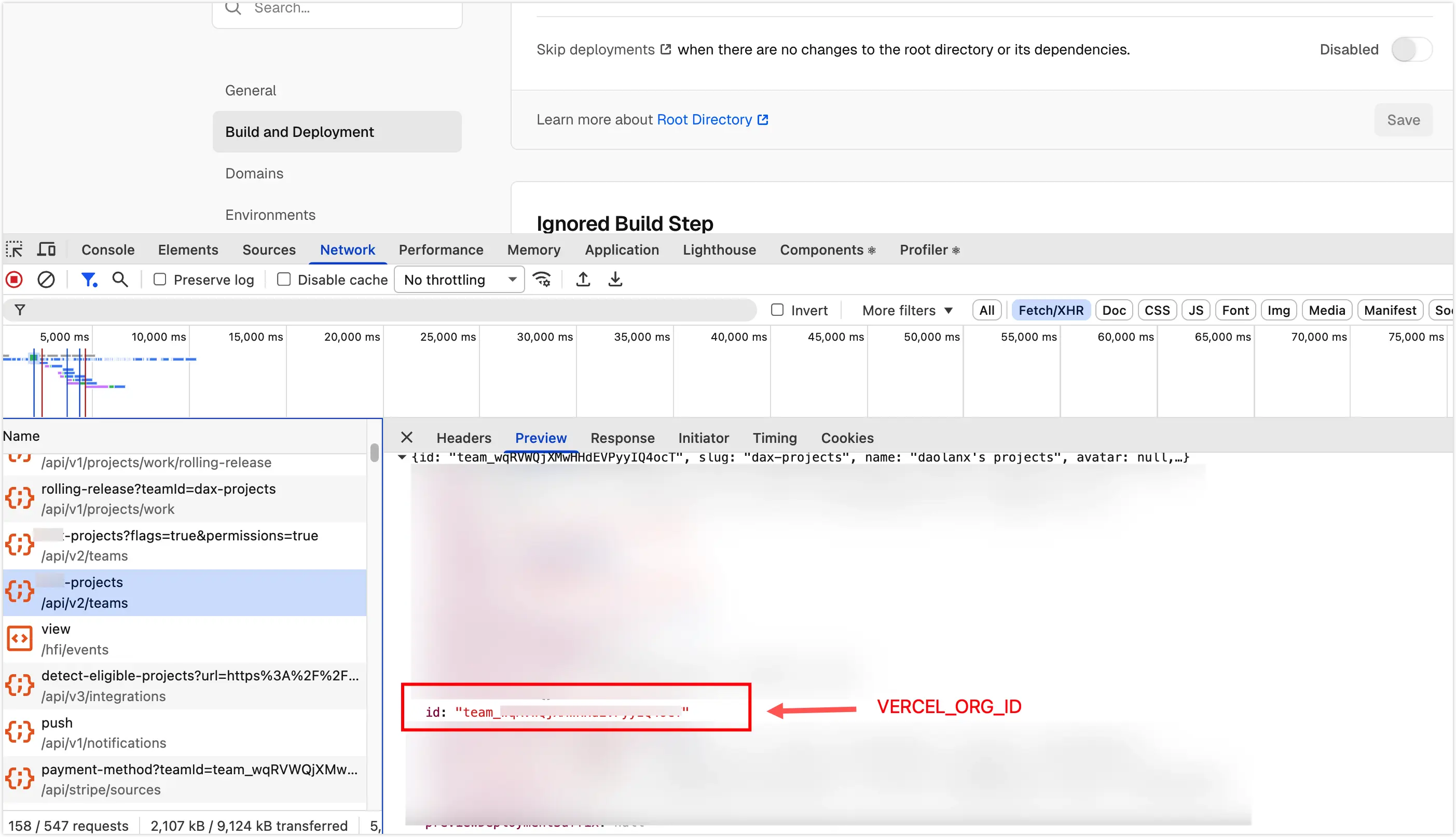The height and width of the screenshot is (837, 1456).
Task: Click the stop recording network log icon
Action: (x=15, y=280)
